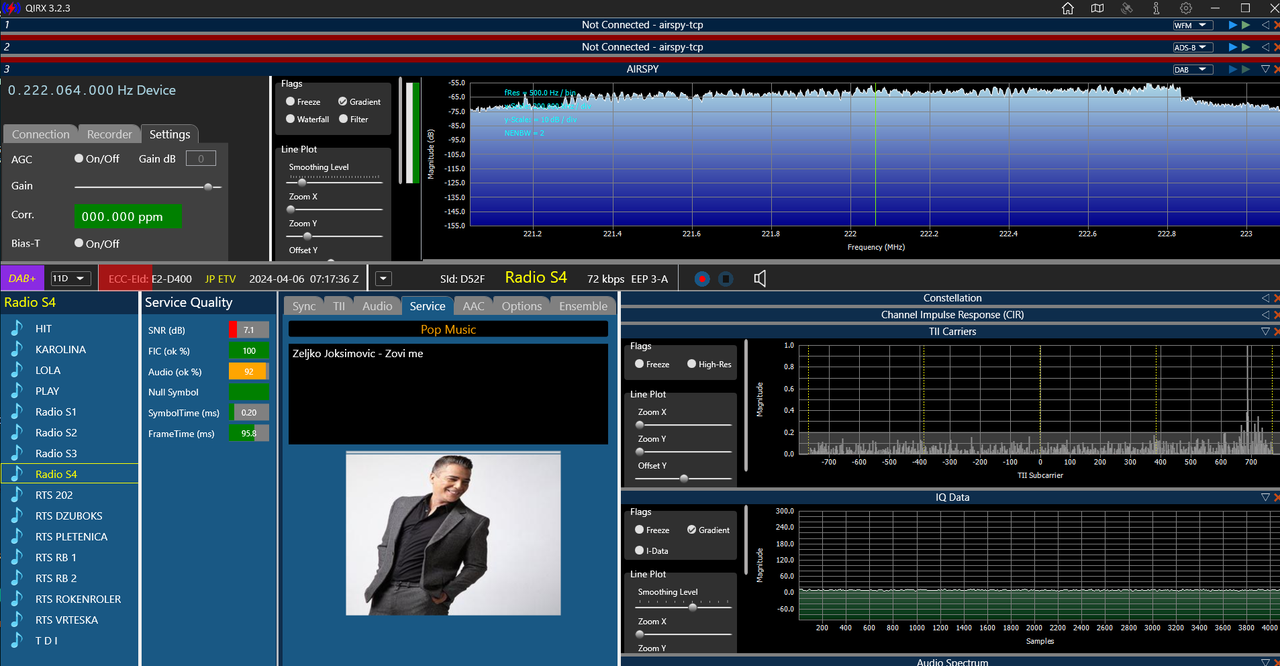Click blue play arrow on WFM receiver
1280x666 pixels.
click(1233, 25)
